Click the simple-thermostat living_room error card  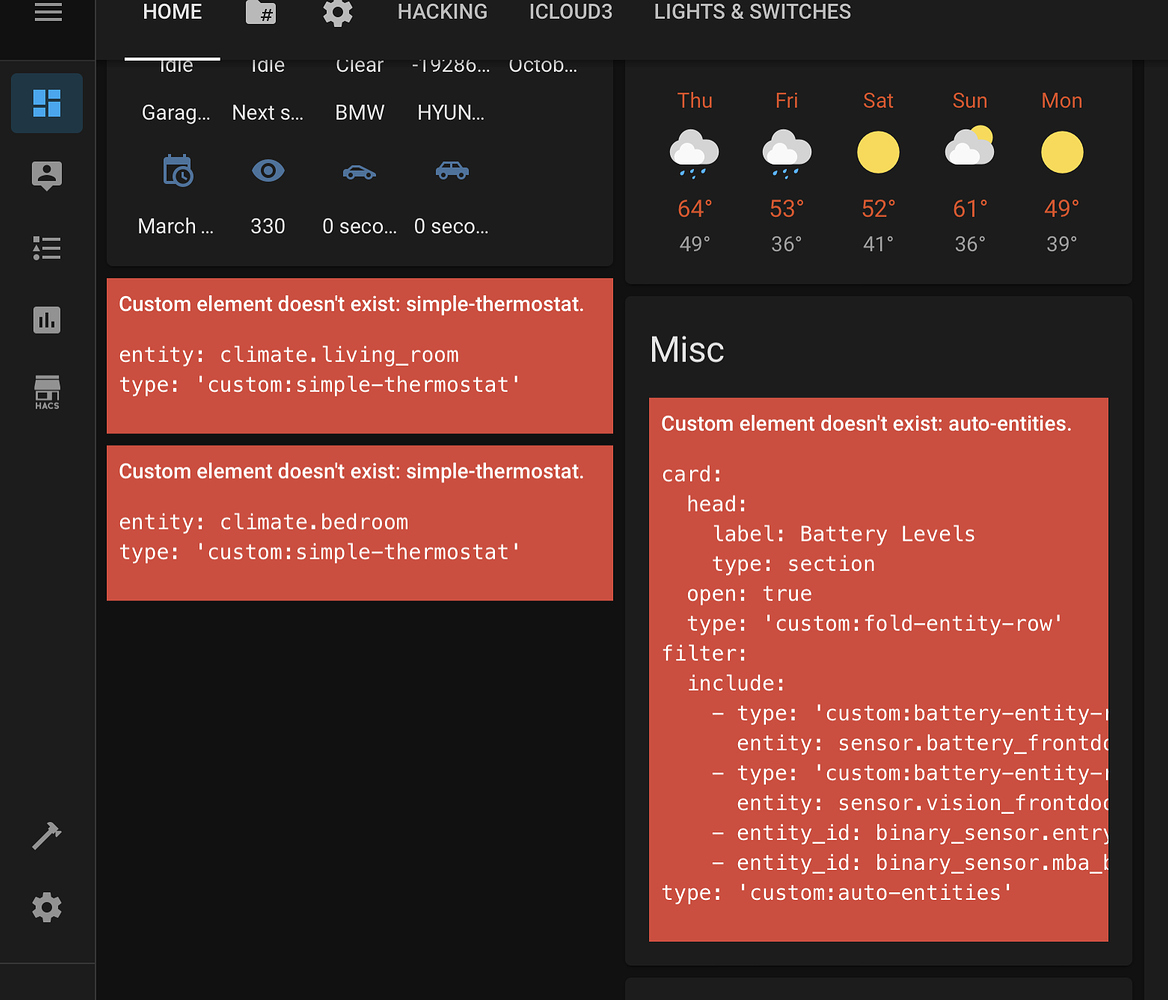pos(360,356)
